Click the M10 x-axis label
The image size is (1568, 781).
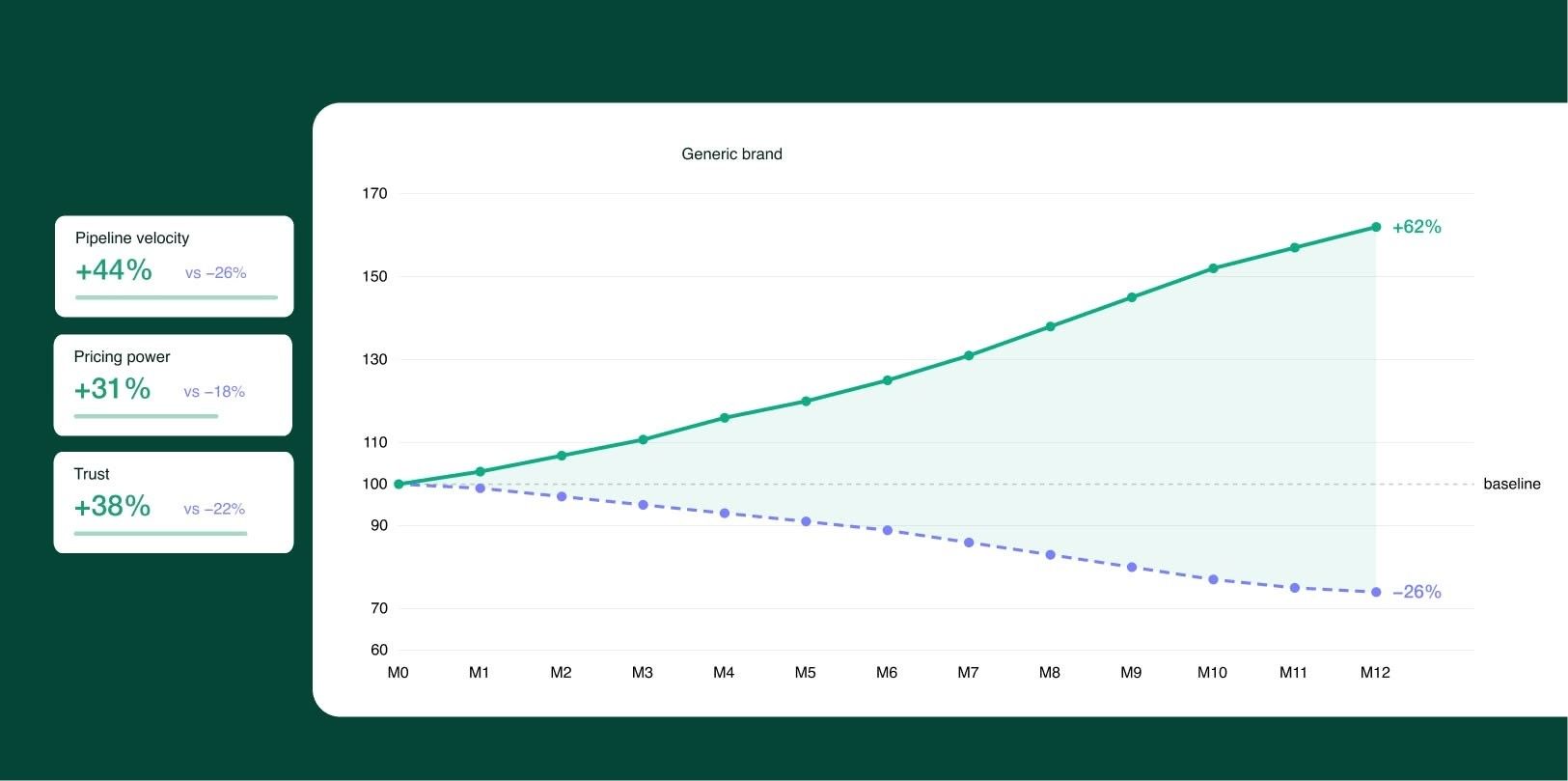(1212, 673)
